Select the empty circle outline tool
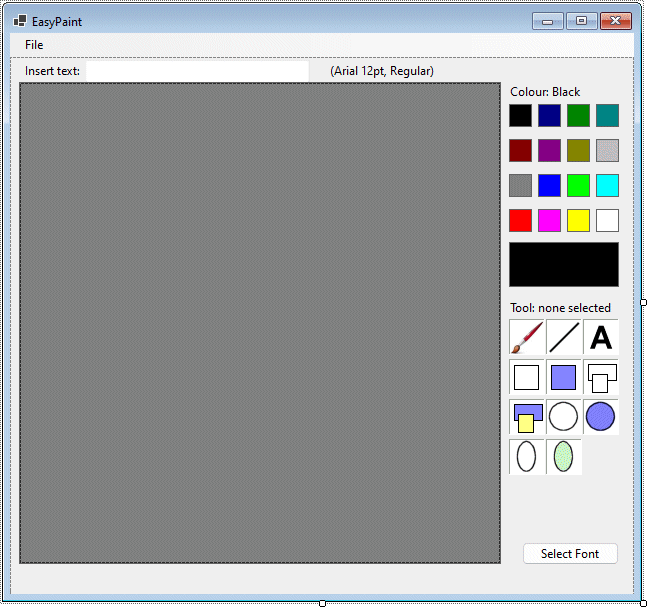The image size is (647, 607). click(564, 416)
